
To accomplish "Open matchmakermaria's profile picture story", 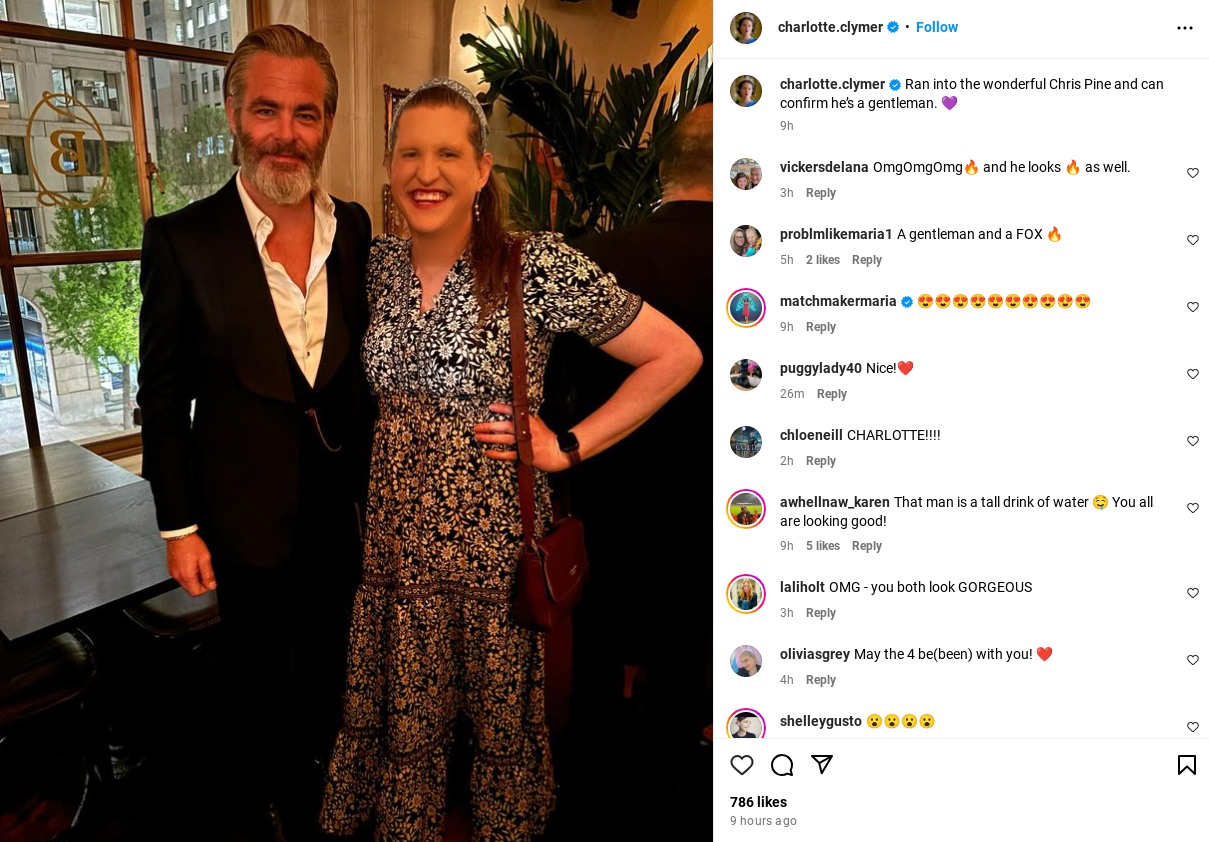I will pyautogui.click(x=746, y=308).
